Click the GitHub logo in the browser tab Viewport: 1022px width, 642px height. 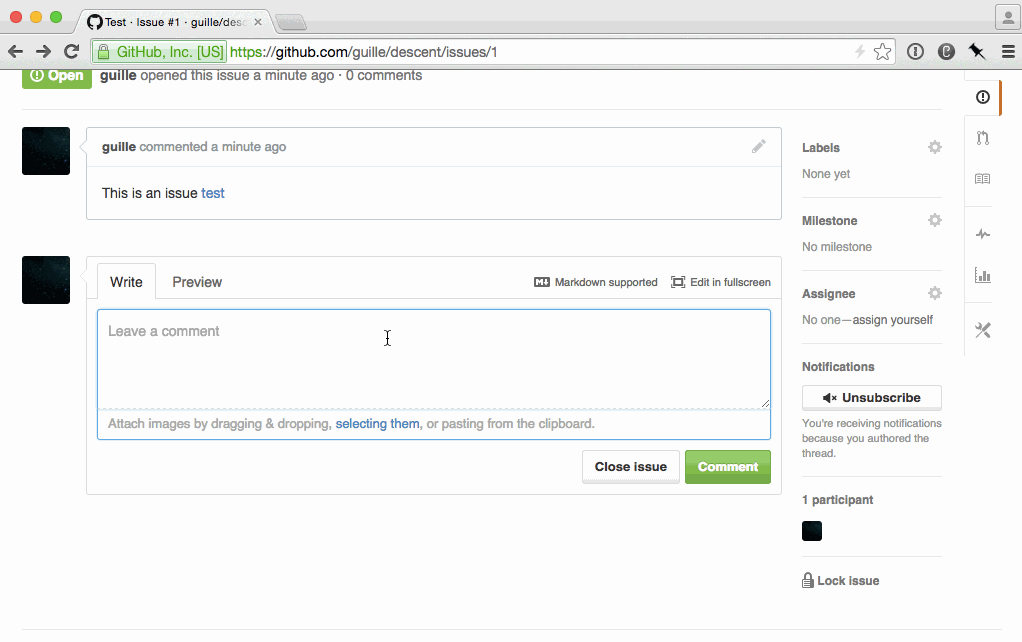pyautogui.click(x=92, y=21)
